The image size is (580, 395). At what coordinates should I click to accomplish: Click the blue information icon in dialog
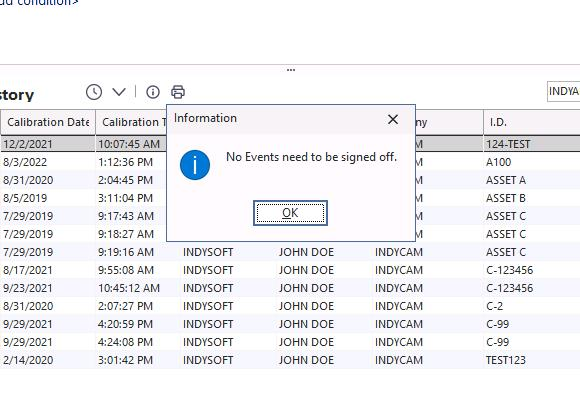pyautogui.click(x=195, y=165)
